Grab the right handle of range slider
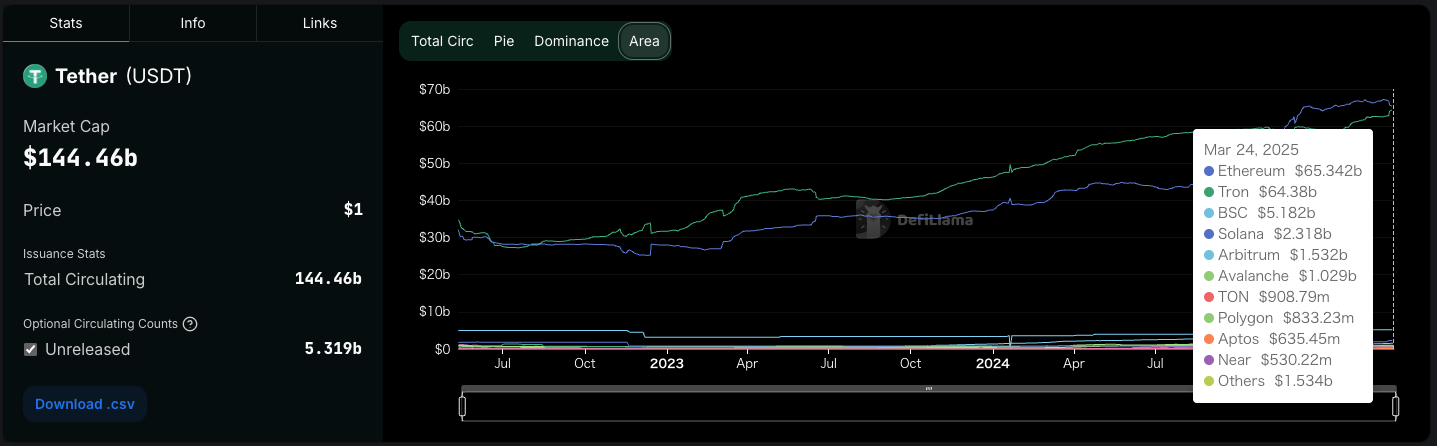This screenshot has width=1437, height=446. pos(1395,406)
